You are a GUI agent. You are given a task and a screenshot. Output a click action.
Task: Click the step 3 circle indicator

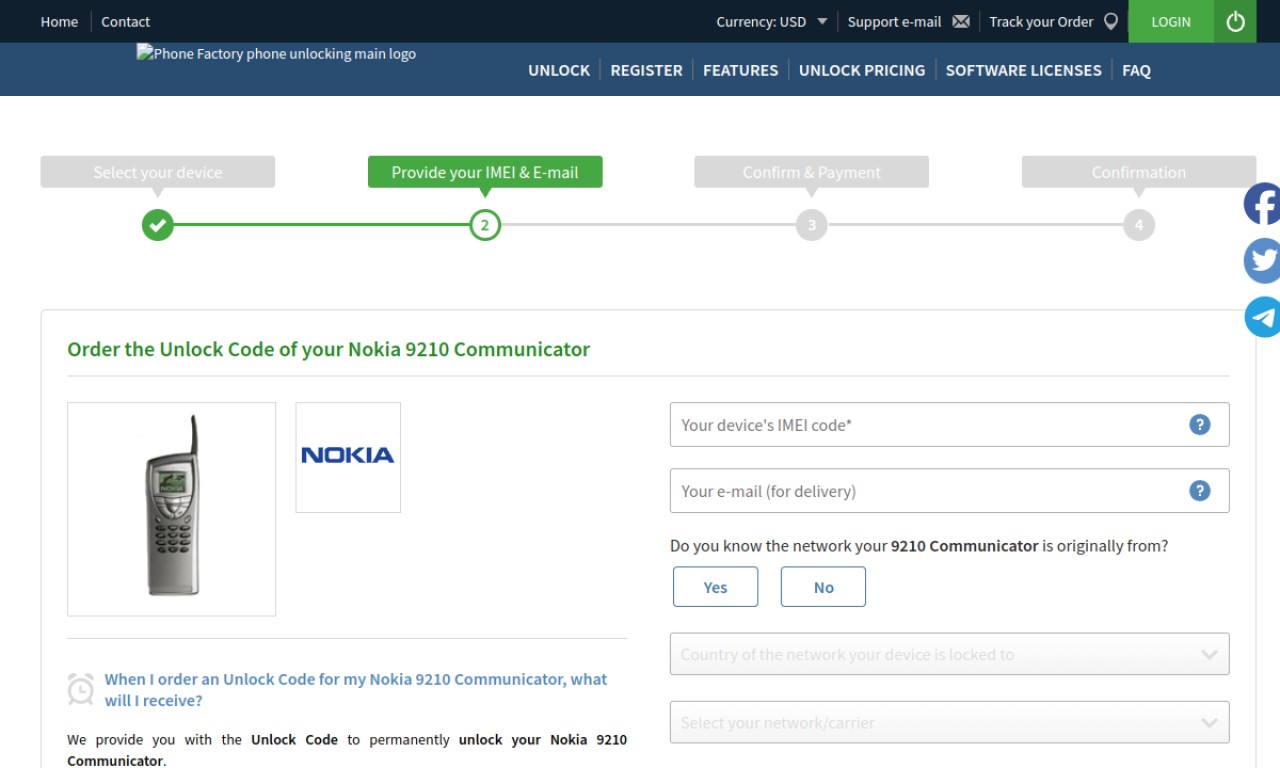click(812, 225)
